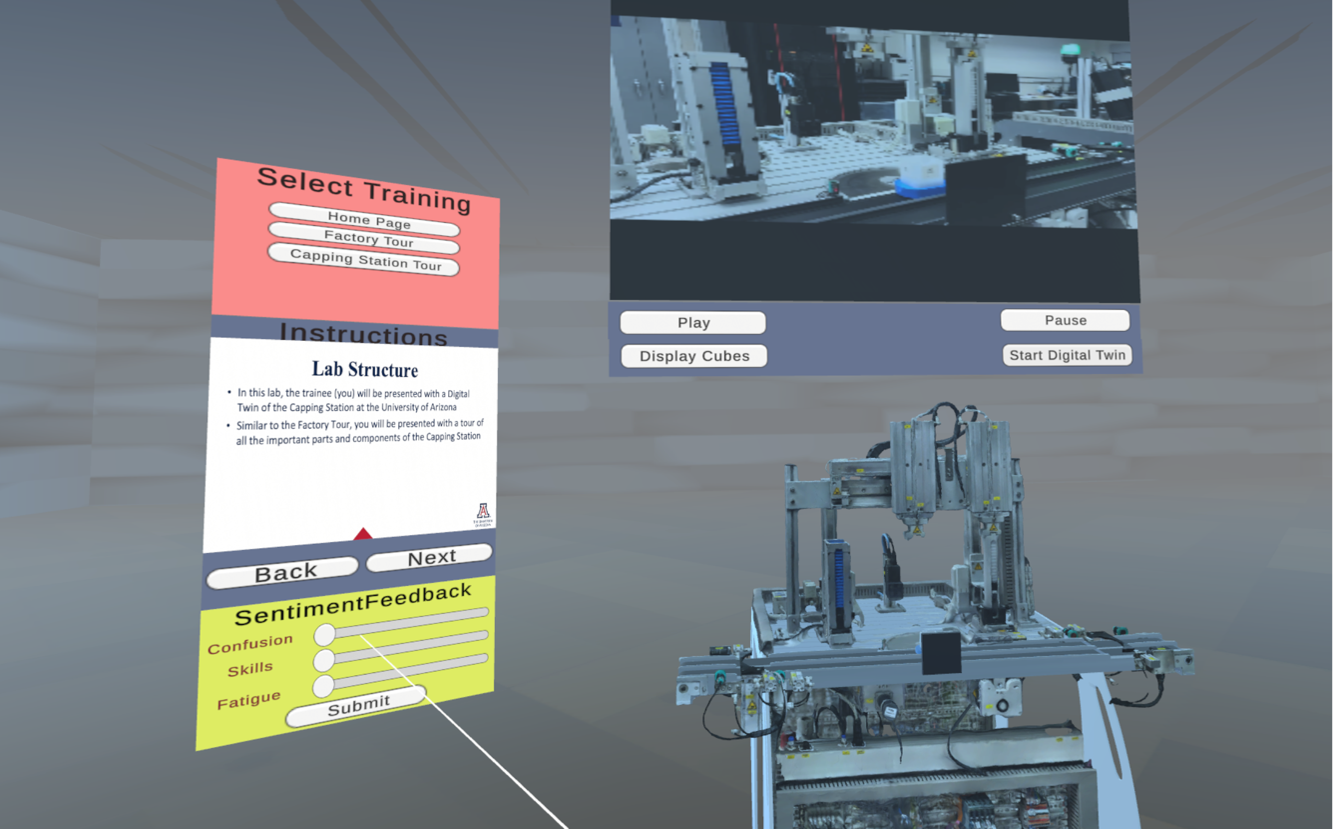Click the University of Arizona logo

(483, 514)
